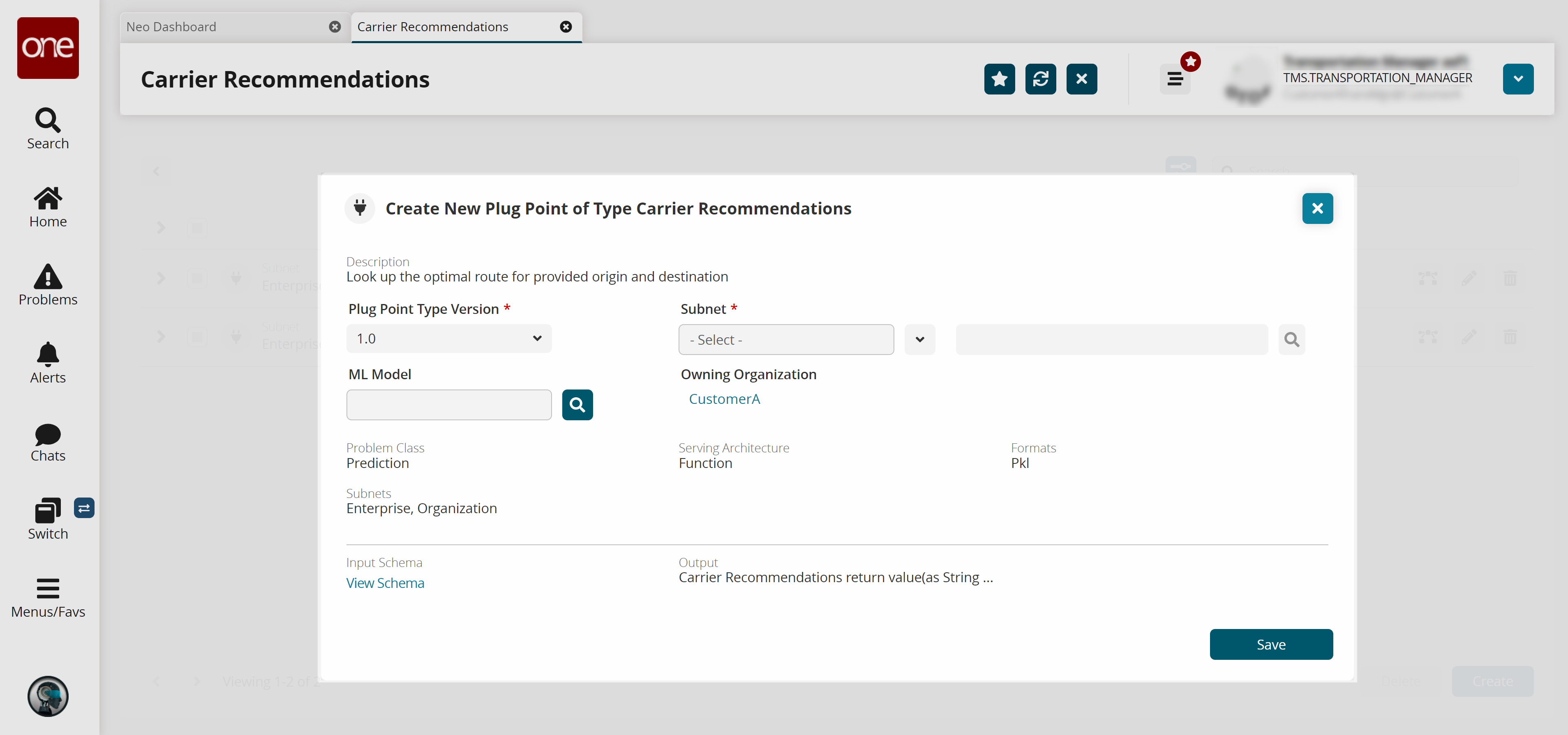Open the Chats bubble icon

48,434
